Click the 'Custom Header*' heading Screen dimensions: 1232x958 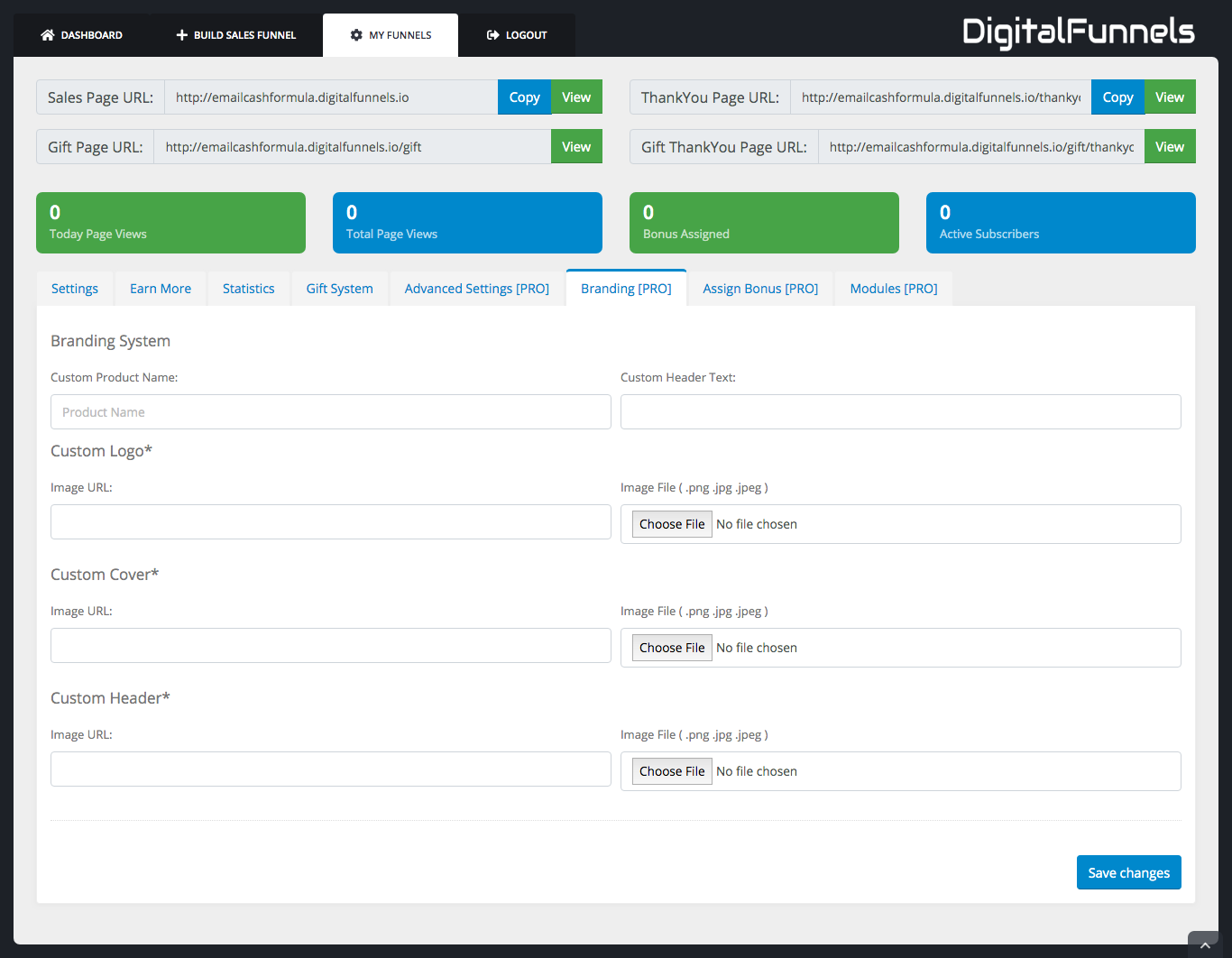(x=110, y=698)
